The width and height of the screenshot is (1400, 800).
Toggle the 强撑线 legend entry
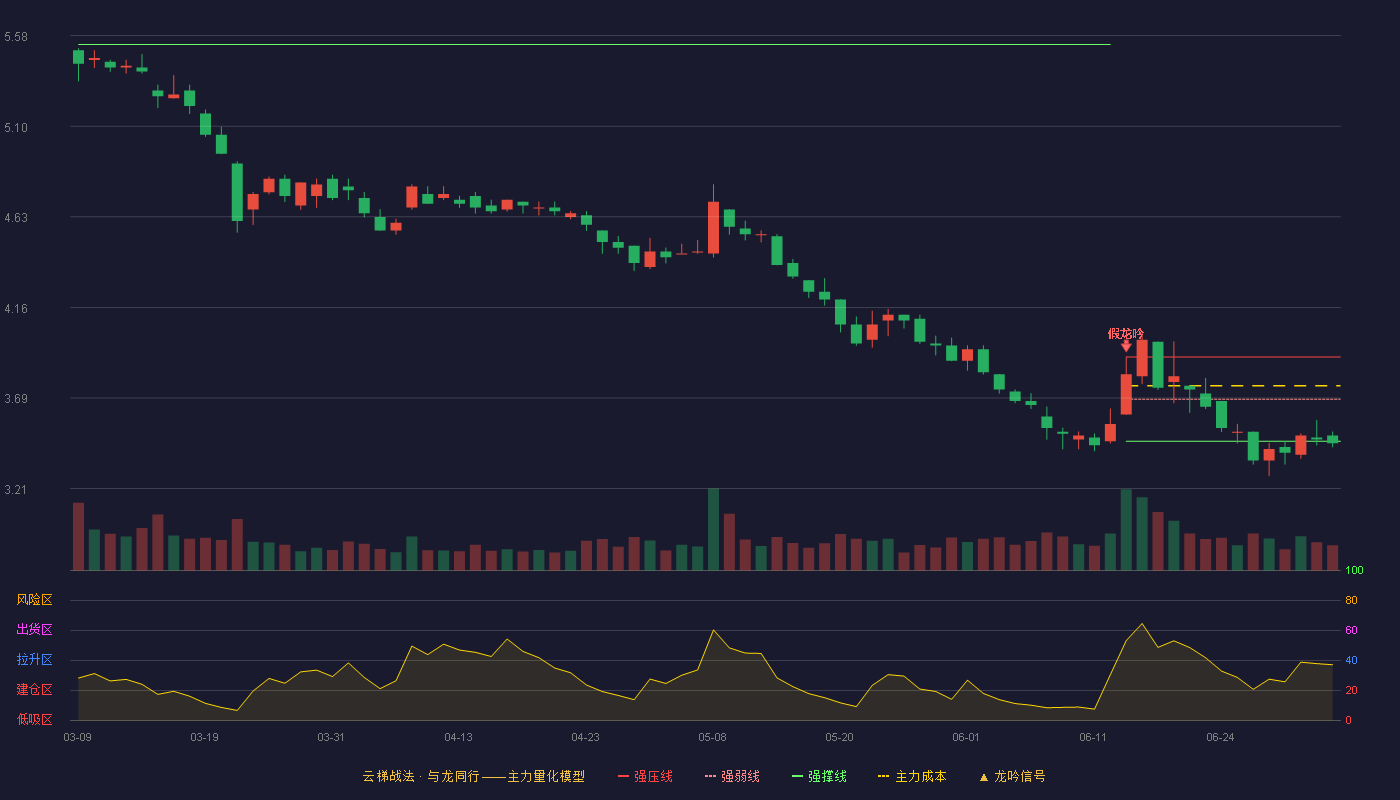(819, 776)
